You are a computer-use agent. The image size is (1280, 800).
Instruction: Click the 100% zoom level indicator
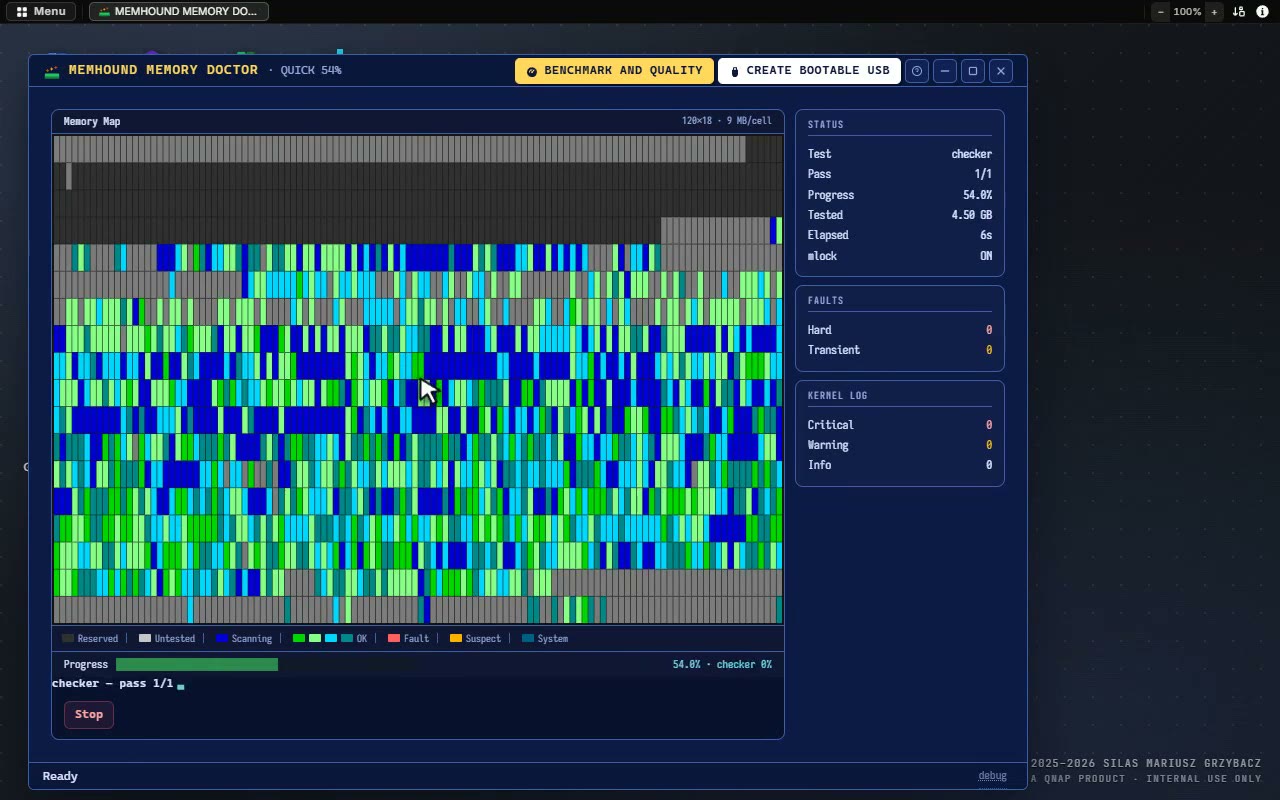1188,12
